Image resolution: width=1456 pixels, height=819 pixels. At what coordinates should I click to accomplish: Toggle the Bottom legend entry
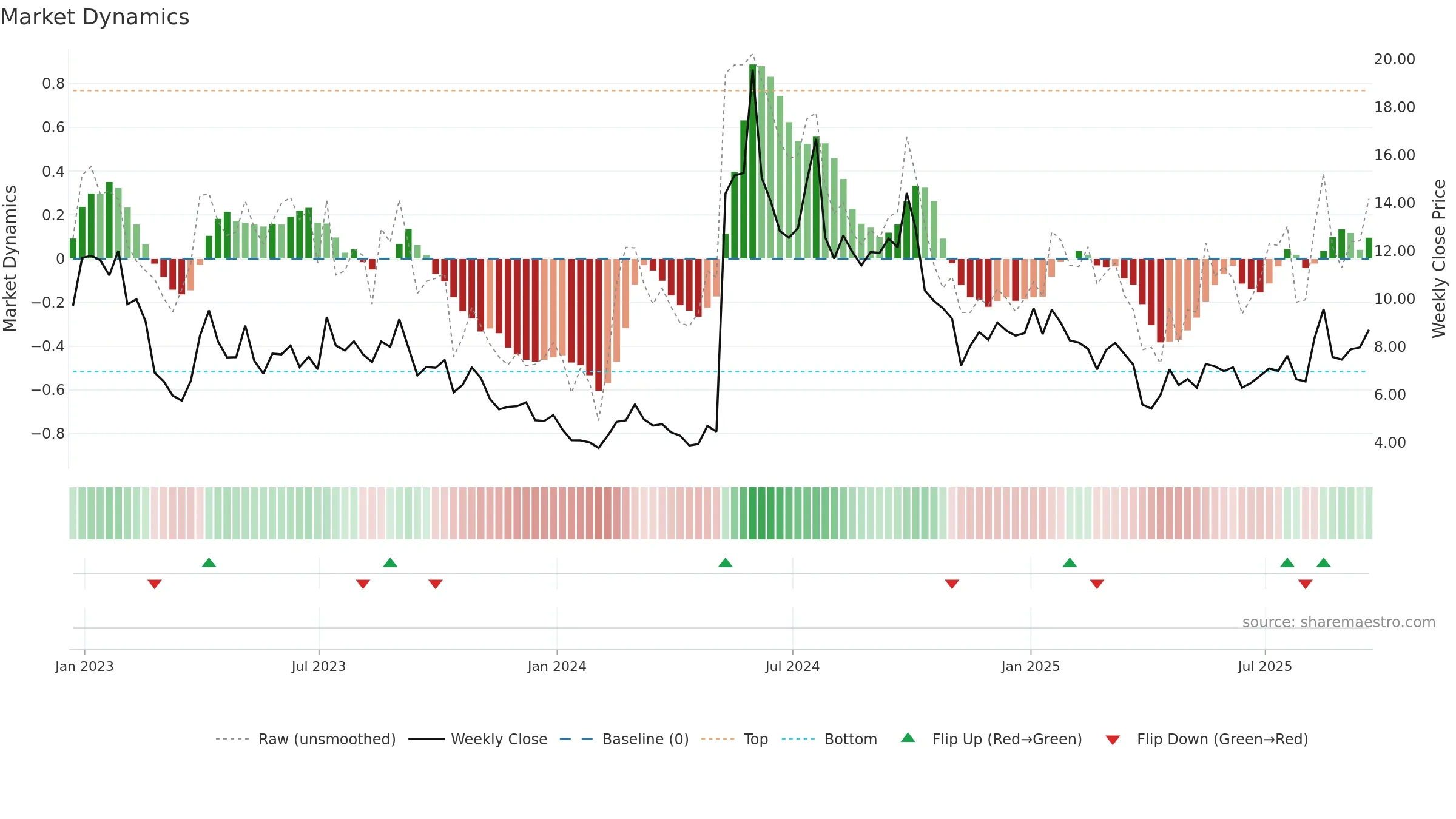pyautogui.click(x=829, y=739)
